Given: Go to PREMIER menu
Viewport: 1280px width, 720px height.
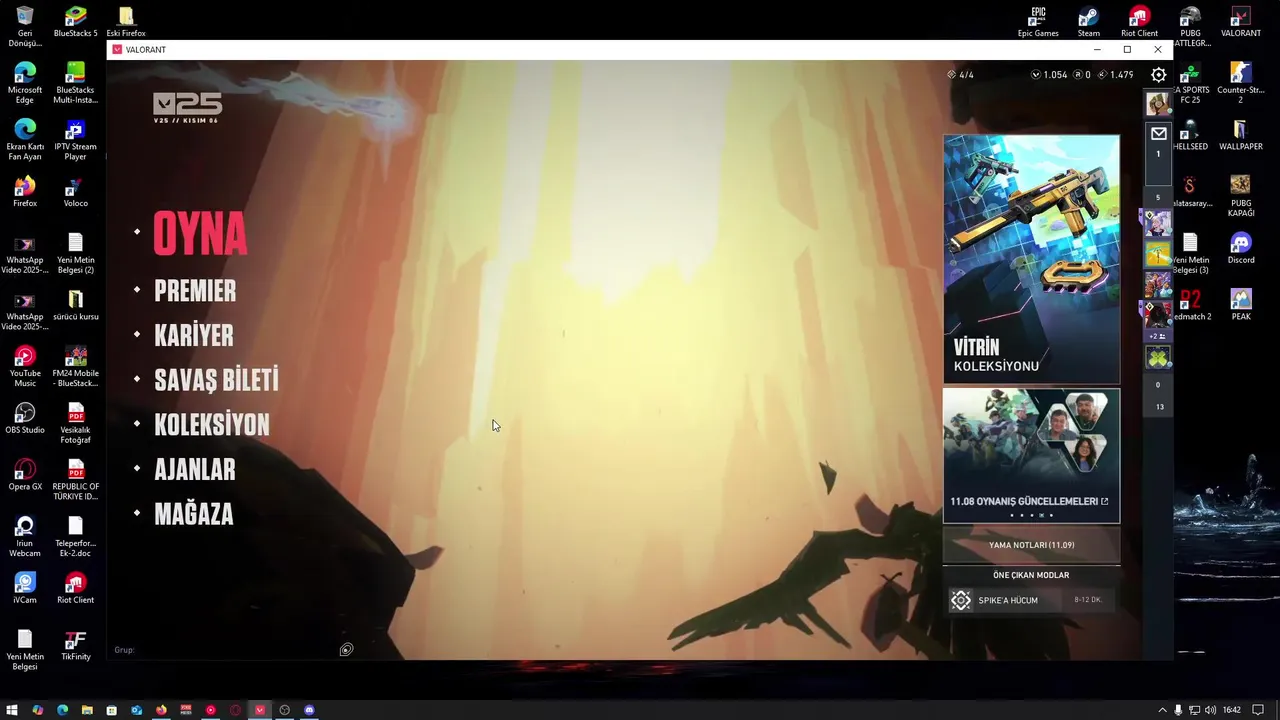Looking at the screenshot, I should 195,291.
